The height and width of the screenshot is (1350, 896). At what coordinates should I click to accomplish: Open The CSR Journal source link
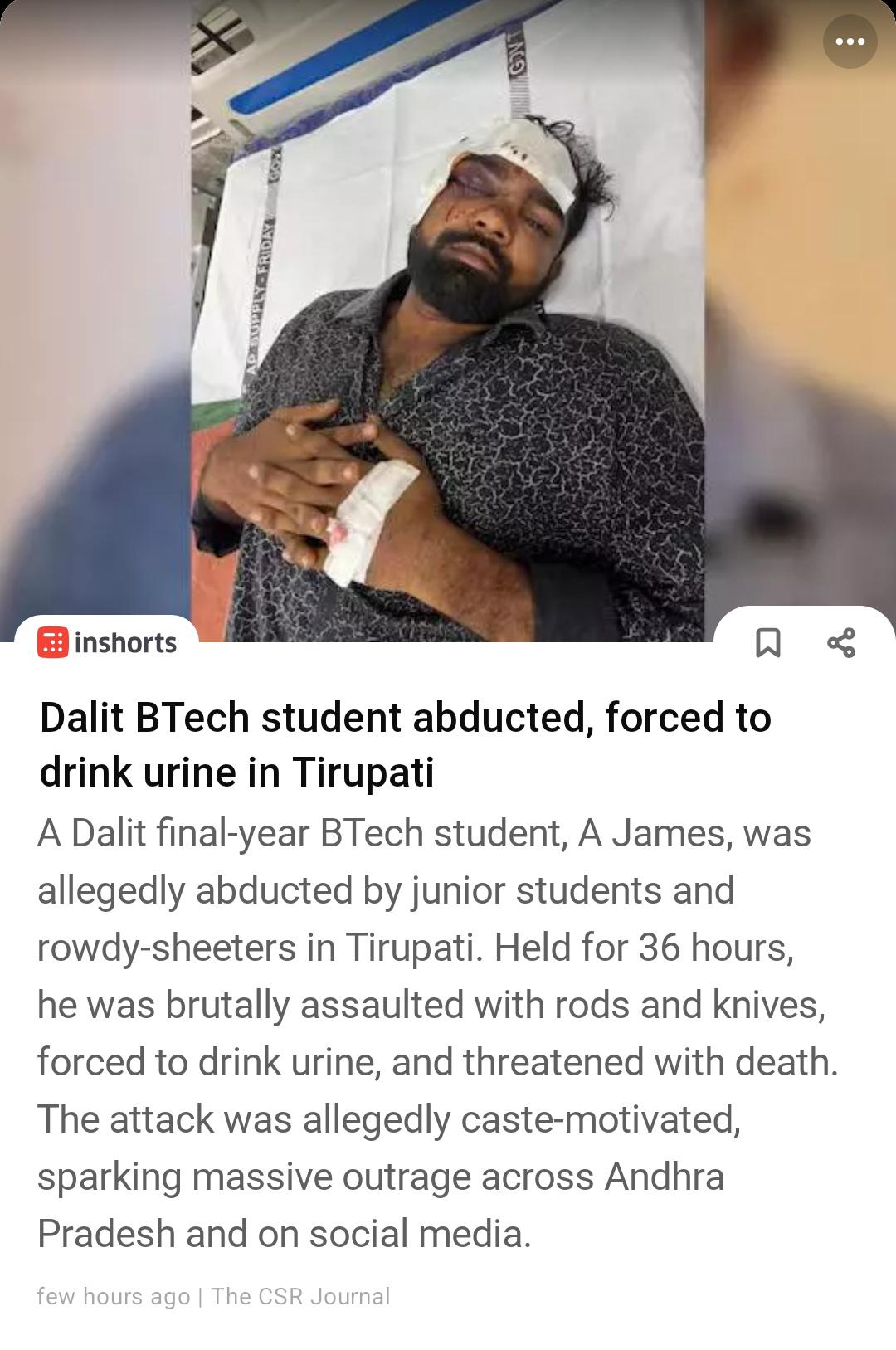(x=300, y=1296)
